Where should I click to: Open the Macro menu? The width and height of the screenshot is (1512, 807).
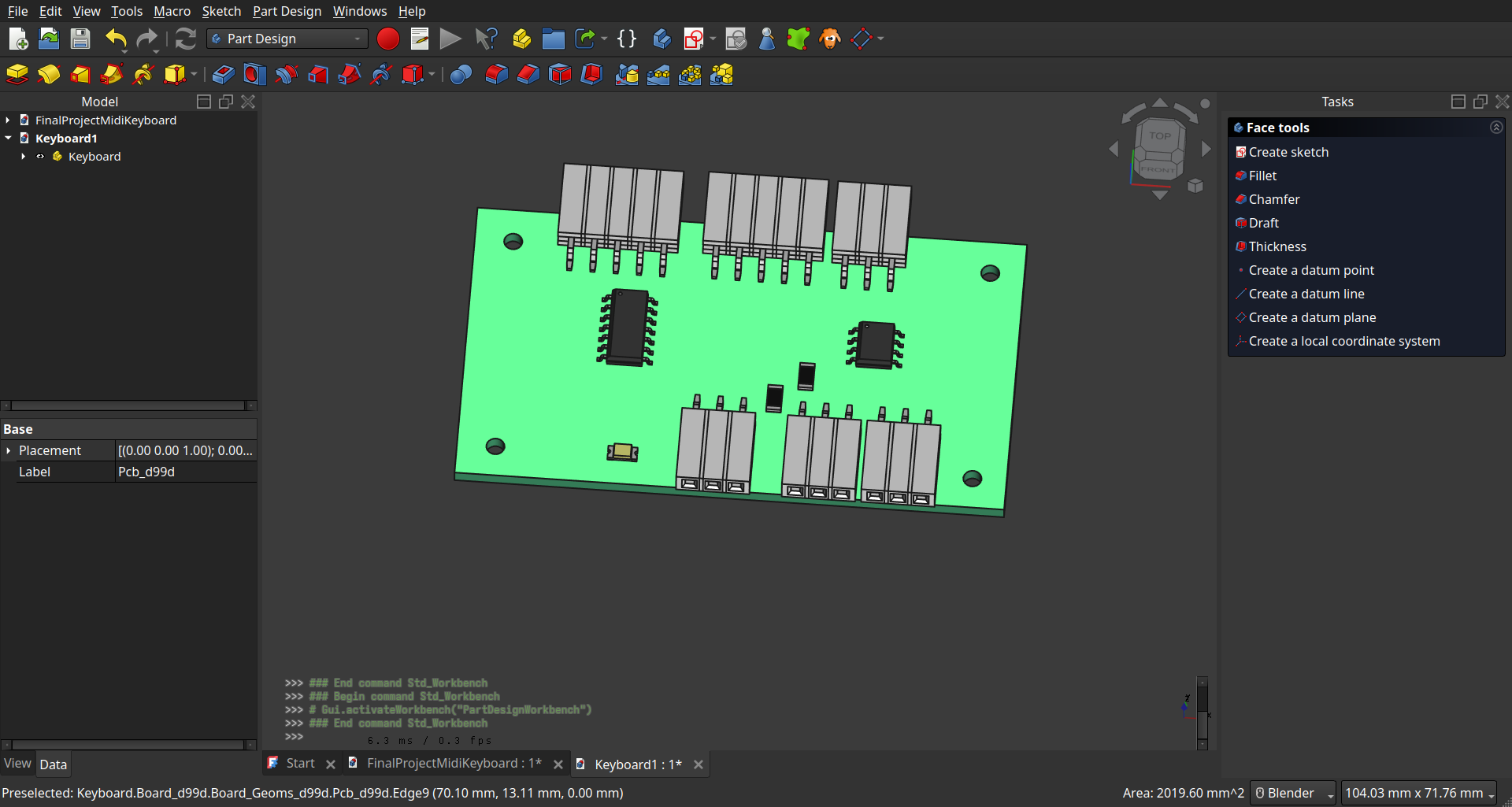click(x=172, y=11)
